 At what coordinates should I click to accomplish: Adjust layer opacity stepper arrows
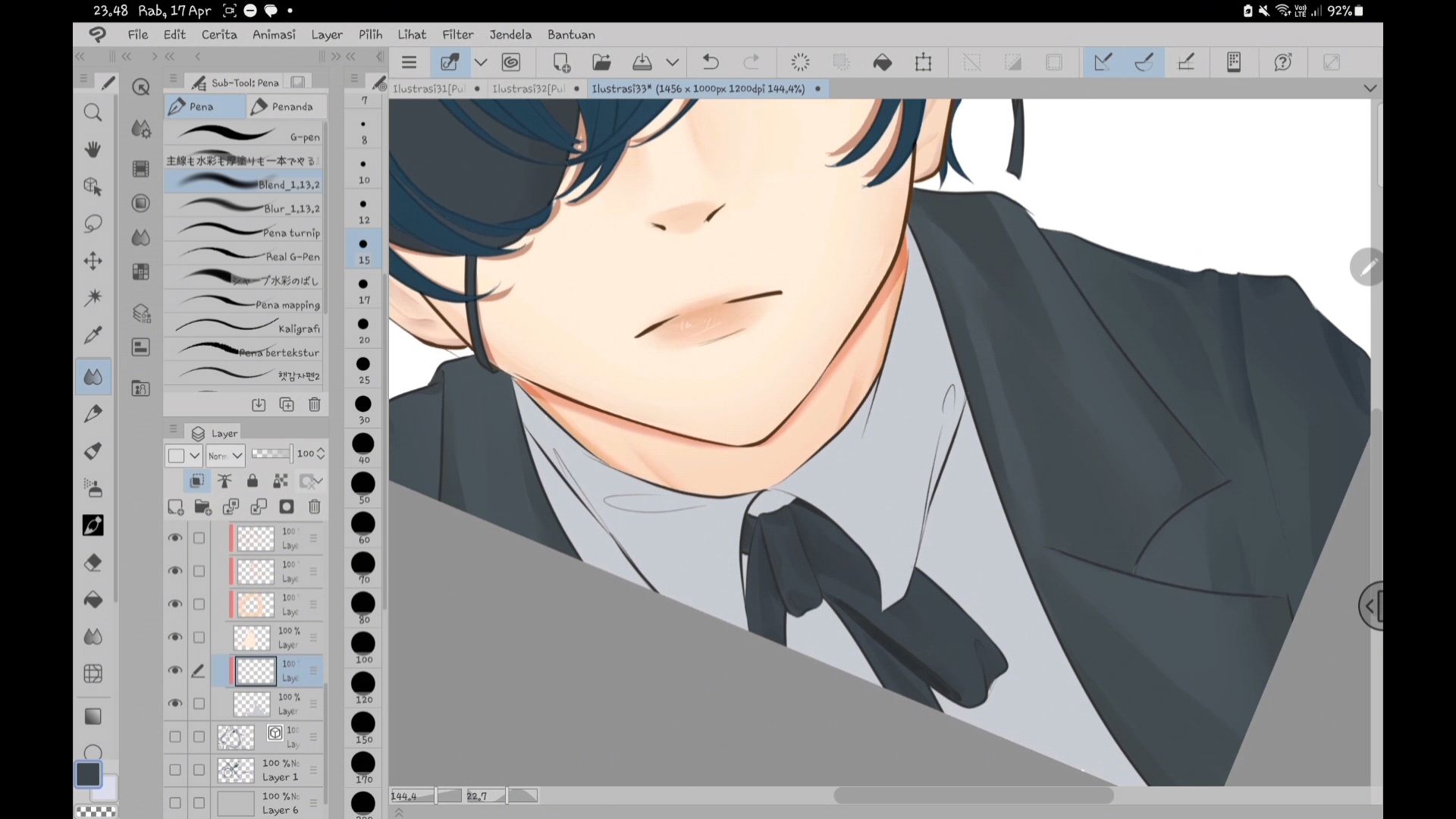tap(321, 453)
